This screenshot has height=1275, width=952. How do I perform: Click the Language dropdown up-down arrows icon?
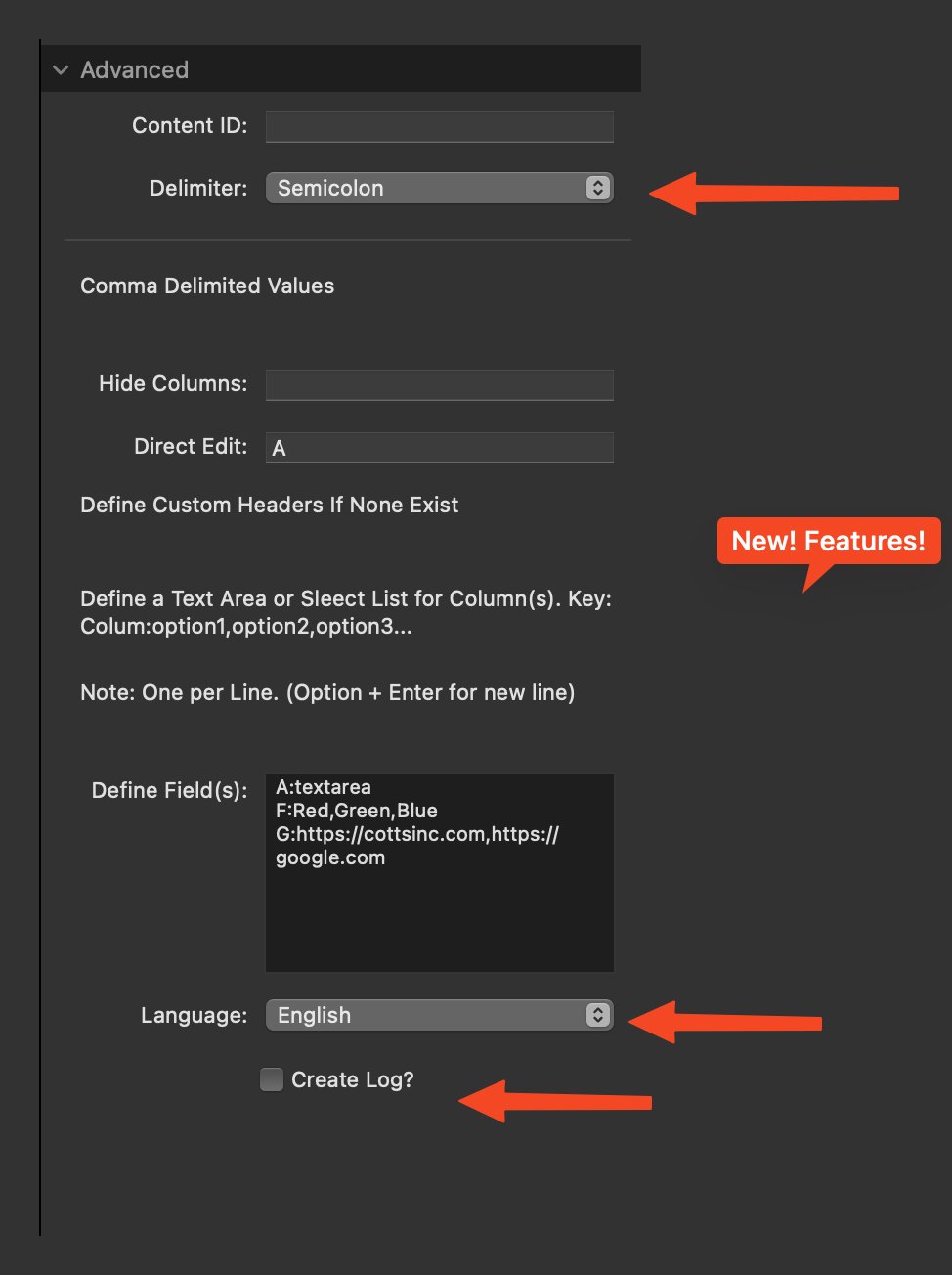pyautogui.click(x=597, y=1015)
